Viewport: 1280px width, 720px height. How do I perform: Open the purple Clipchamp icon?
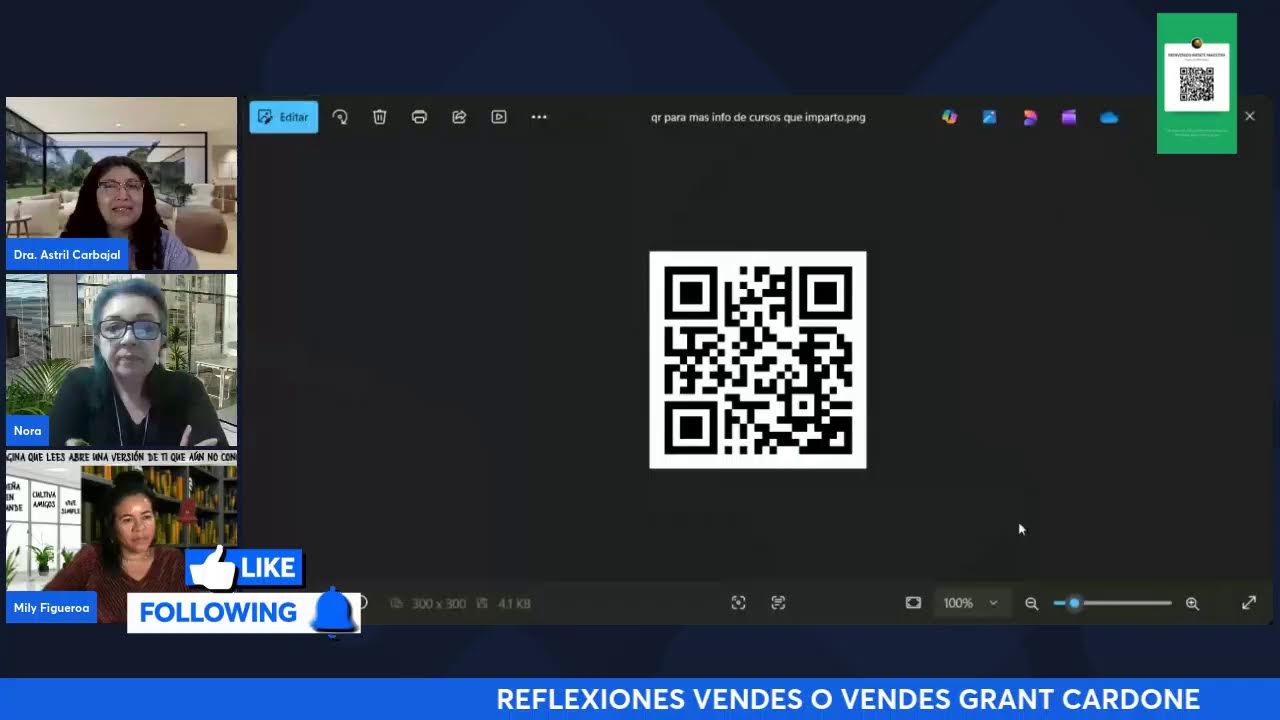pos(1069,117)
